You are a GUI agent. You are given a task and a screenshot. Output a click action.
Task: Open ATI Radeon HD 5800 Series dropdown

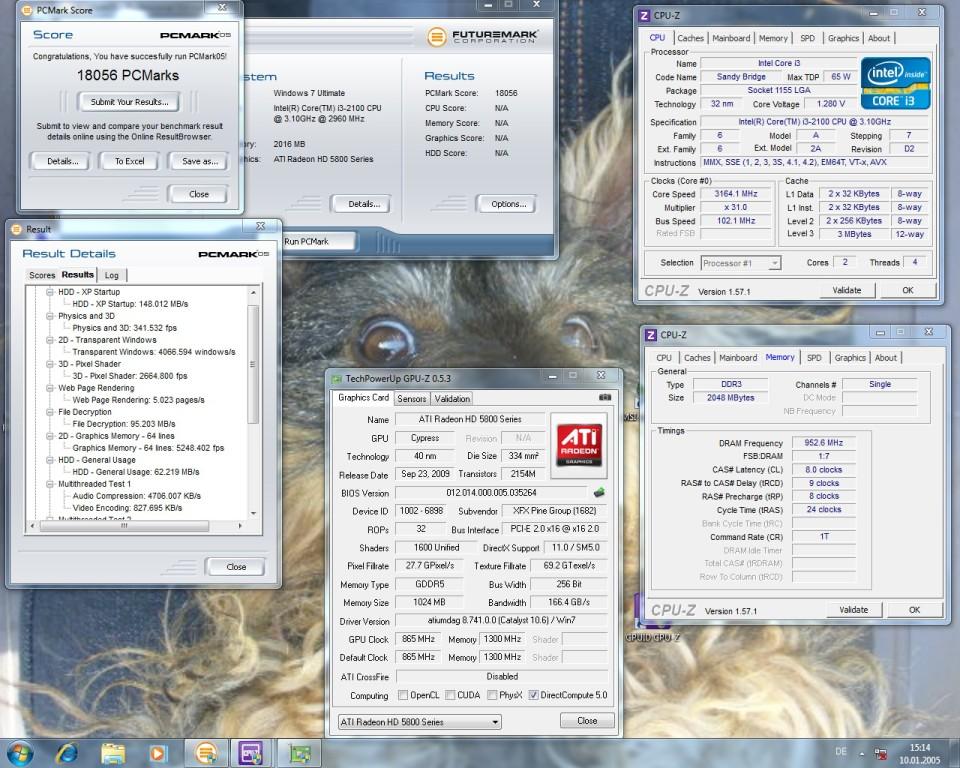point(419,722)
